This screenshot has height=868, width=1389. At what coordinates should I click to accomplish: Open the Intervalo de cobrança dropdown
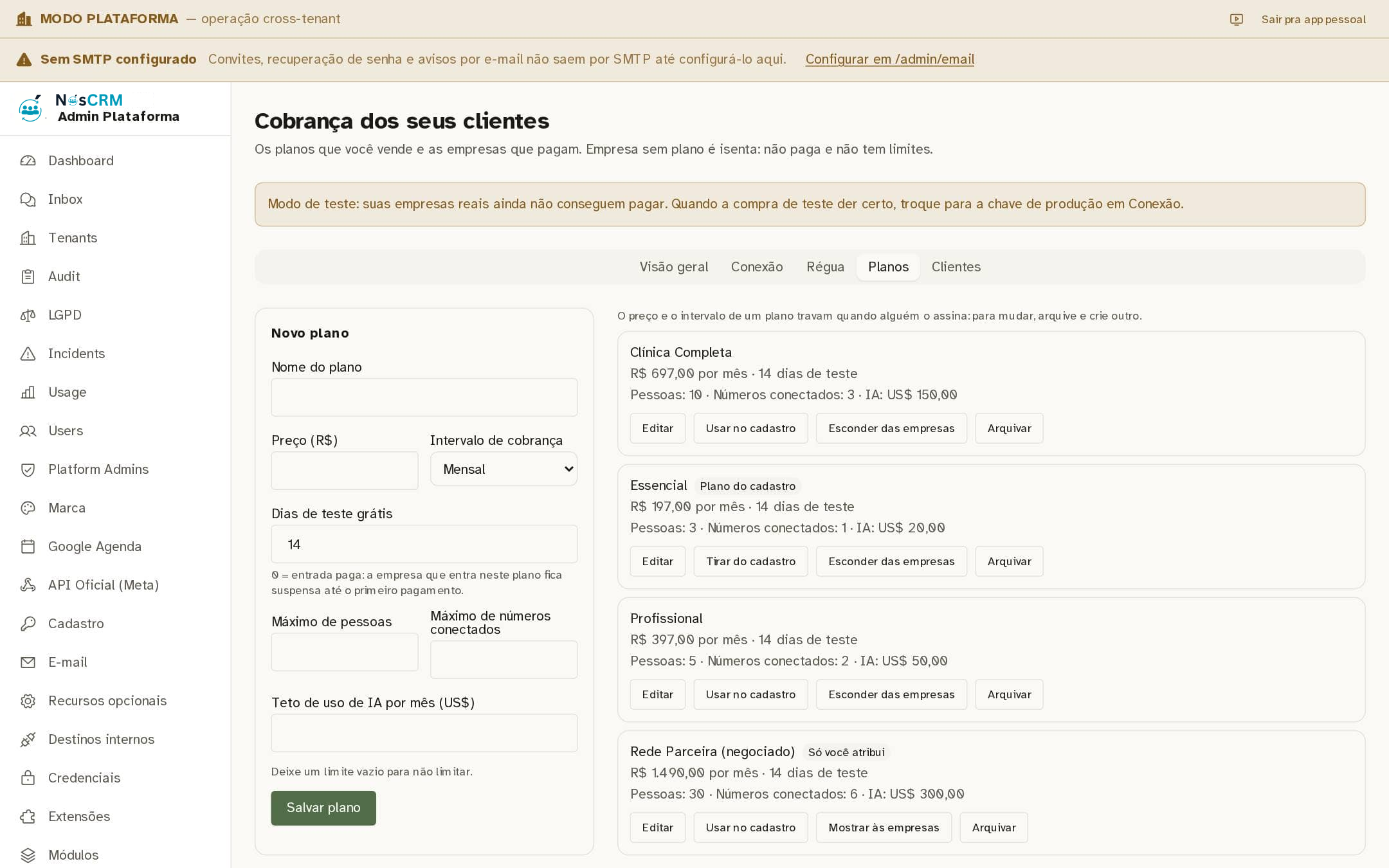click(504, 469)
